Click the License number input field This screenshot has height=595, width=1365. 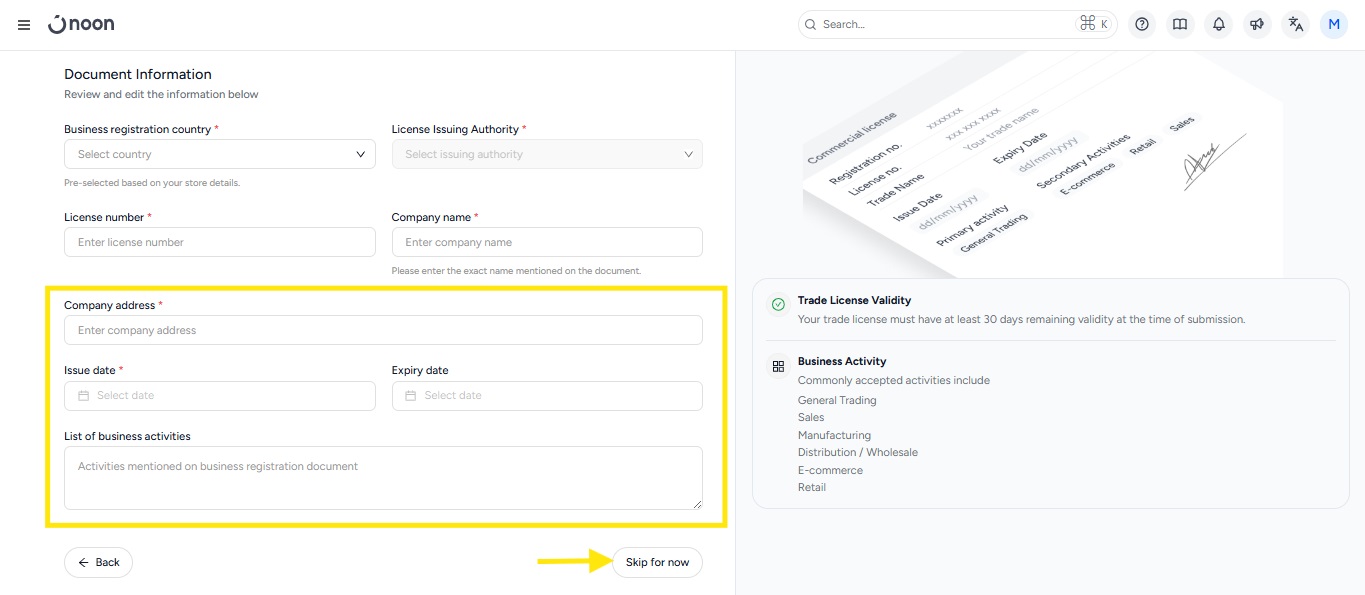click(x=220, y=242)
